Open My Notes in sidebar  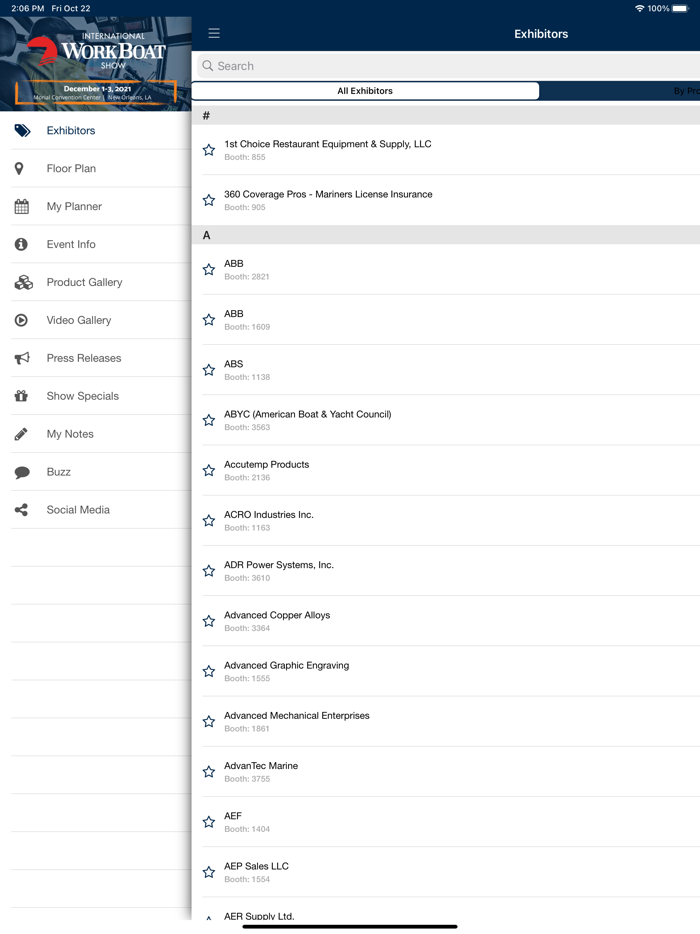tap(69, 434)
